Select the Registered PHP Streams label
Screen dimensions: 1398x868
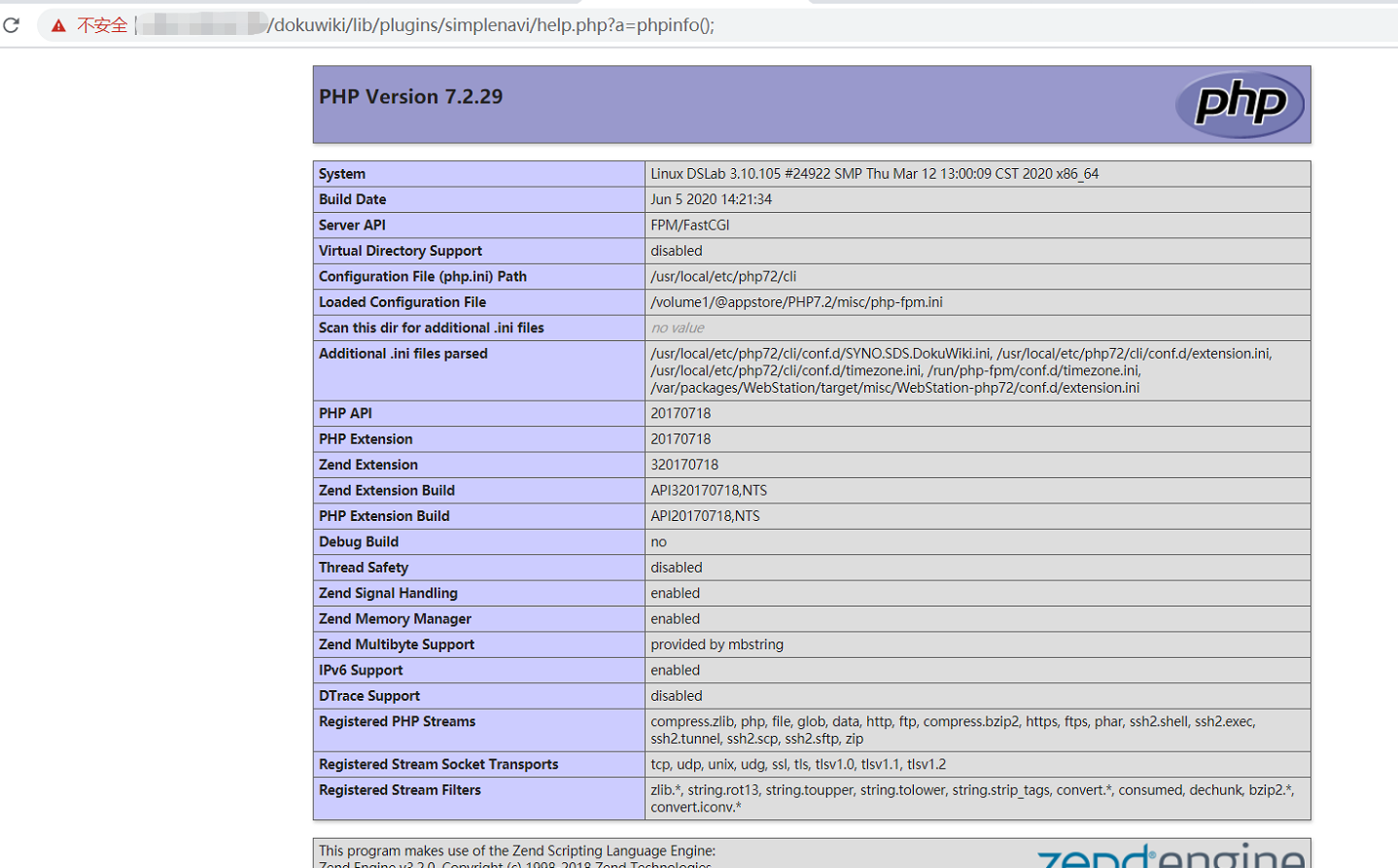click(398, 721)
